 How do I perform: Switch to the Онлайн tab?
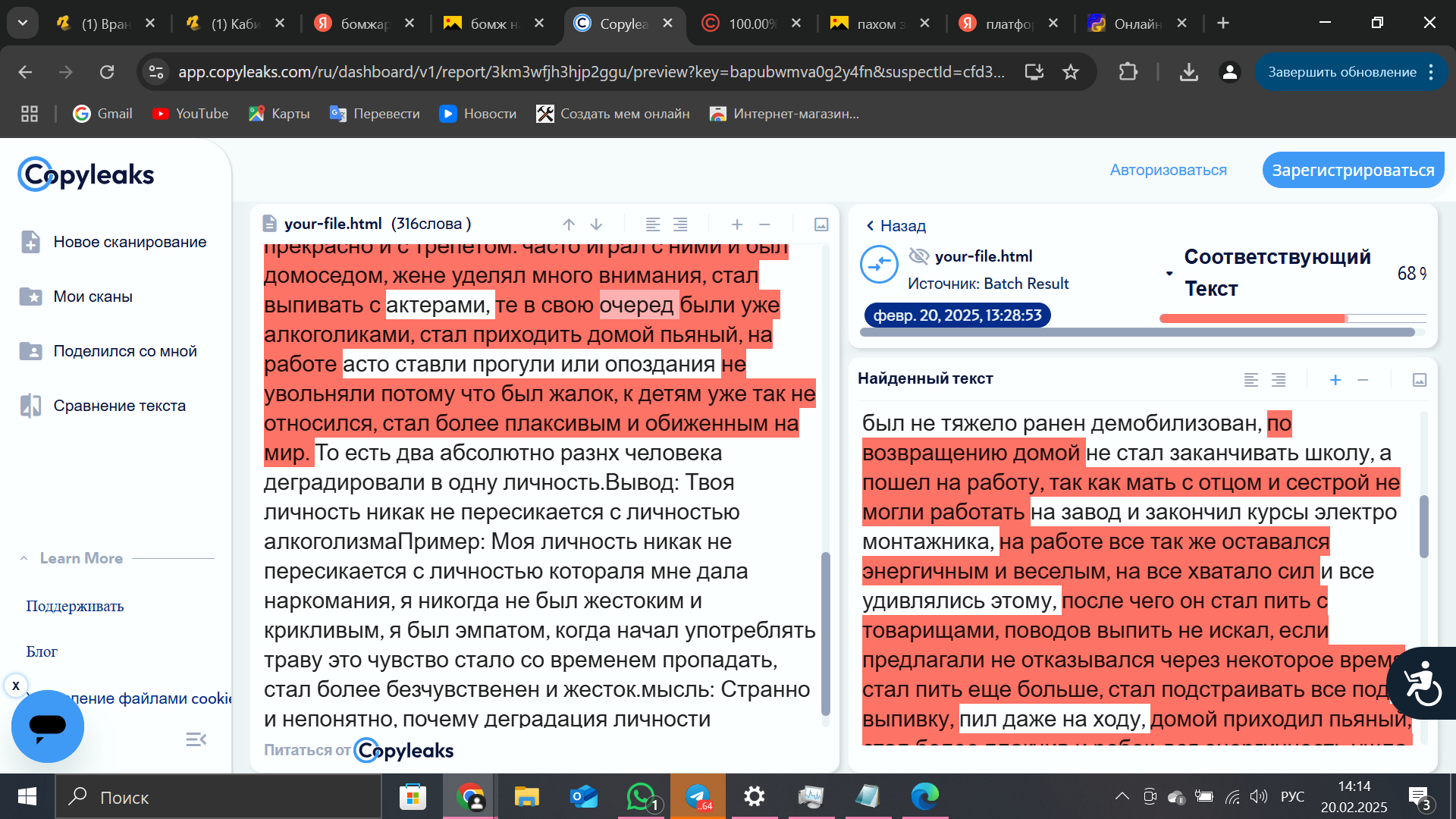(1137, 24)
